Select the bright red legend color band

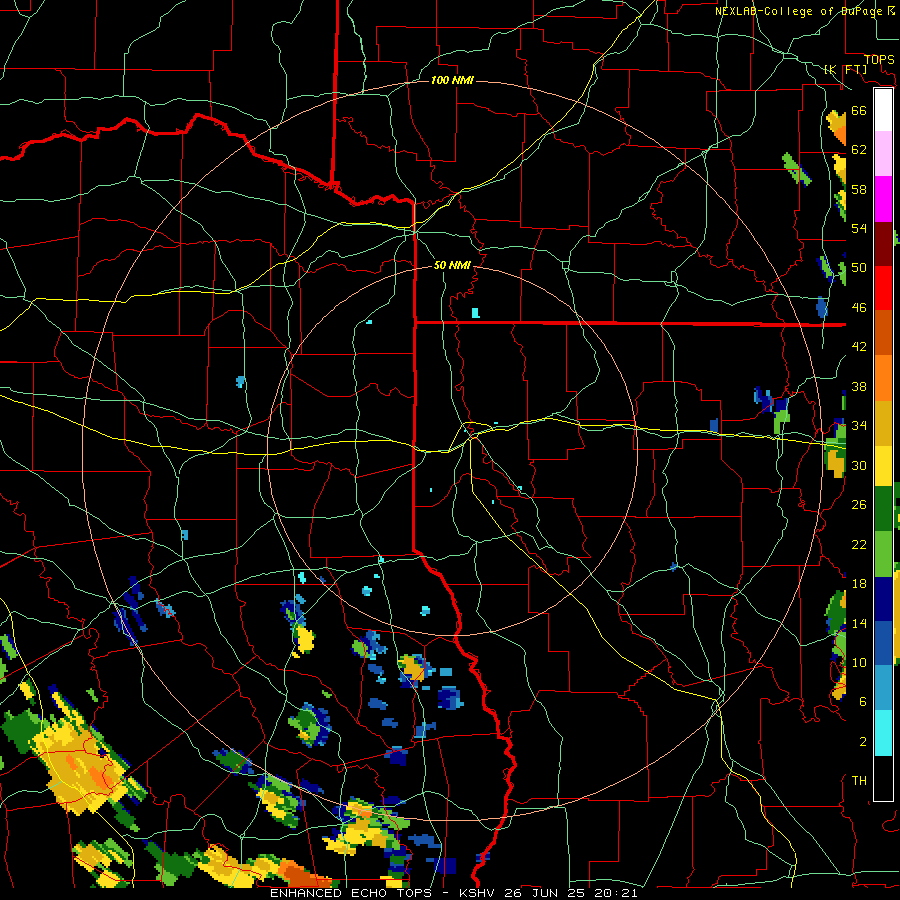click(x=883, y=288)
